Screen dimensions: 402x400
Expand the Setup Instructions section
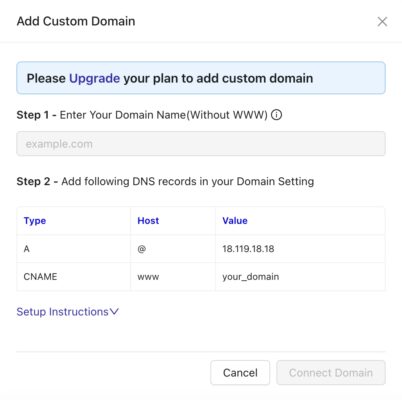(x=62, y=312)
